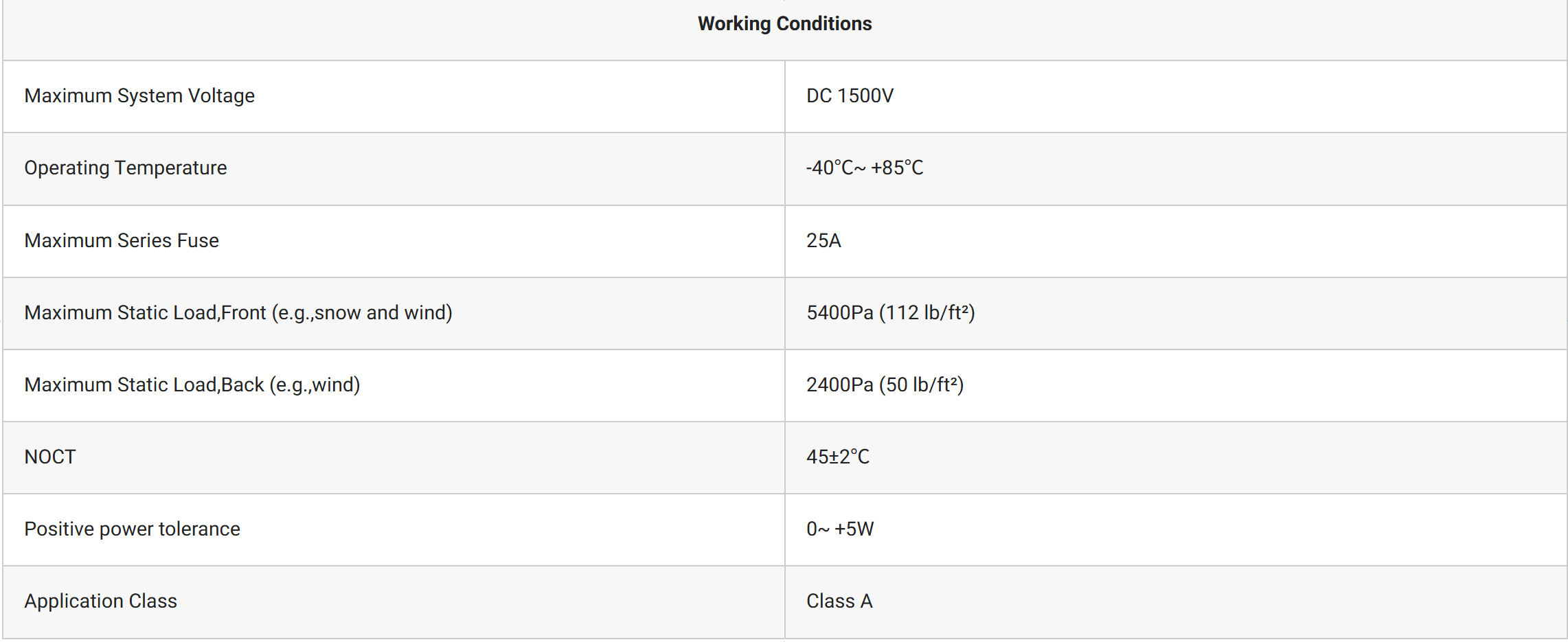This screenshot has width=1568, height=642.
Task: Click the "(112 lb/ft²)" conversion text
Action: [x=927, y=312]
